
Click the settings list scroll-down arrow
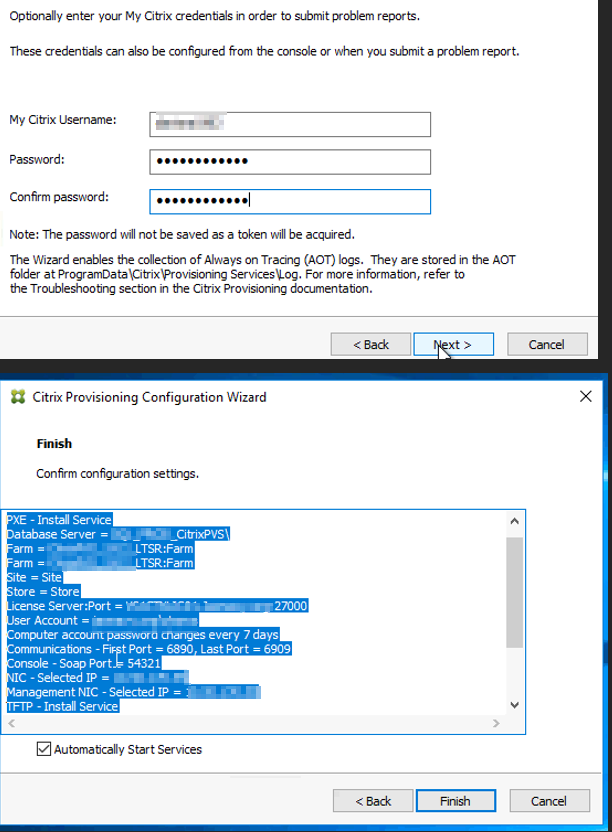514,705
